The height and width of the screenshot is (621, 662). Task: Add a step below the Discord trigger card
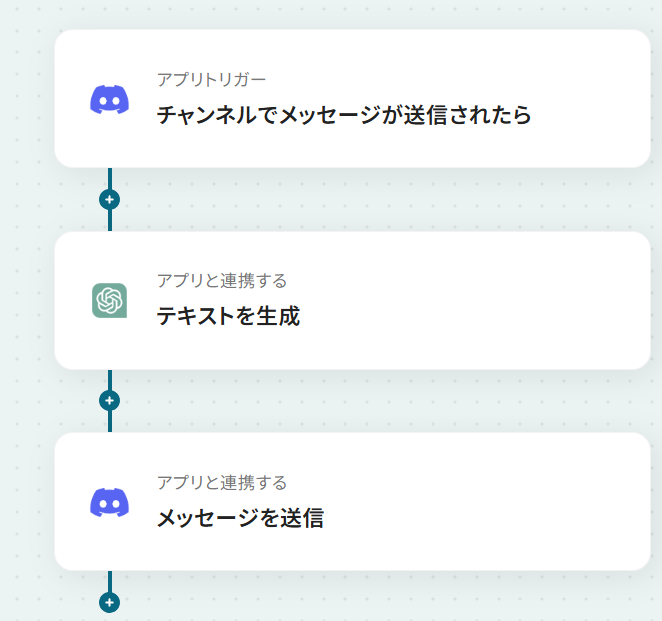pyautogui.click(x=109, y=200)
